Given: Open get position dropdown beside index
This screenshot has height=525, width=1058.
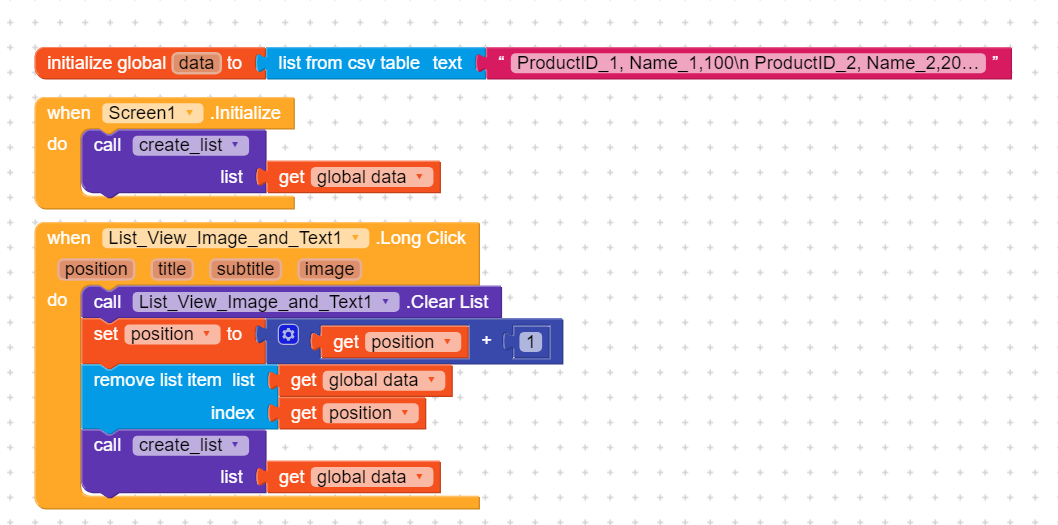Looking at the screenshot, I should point(405,414).
